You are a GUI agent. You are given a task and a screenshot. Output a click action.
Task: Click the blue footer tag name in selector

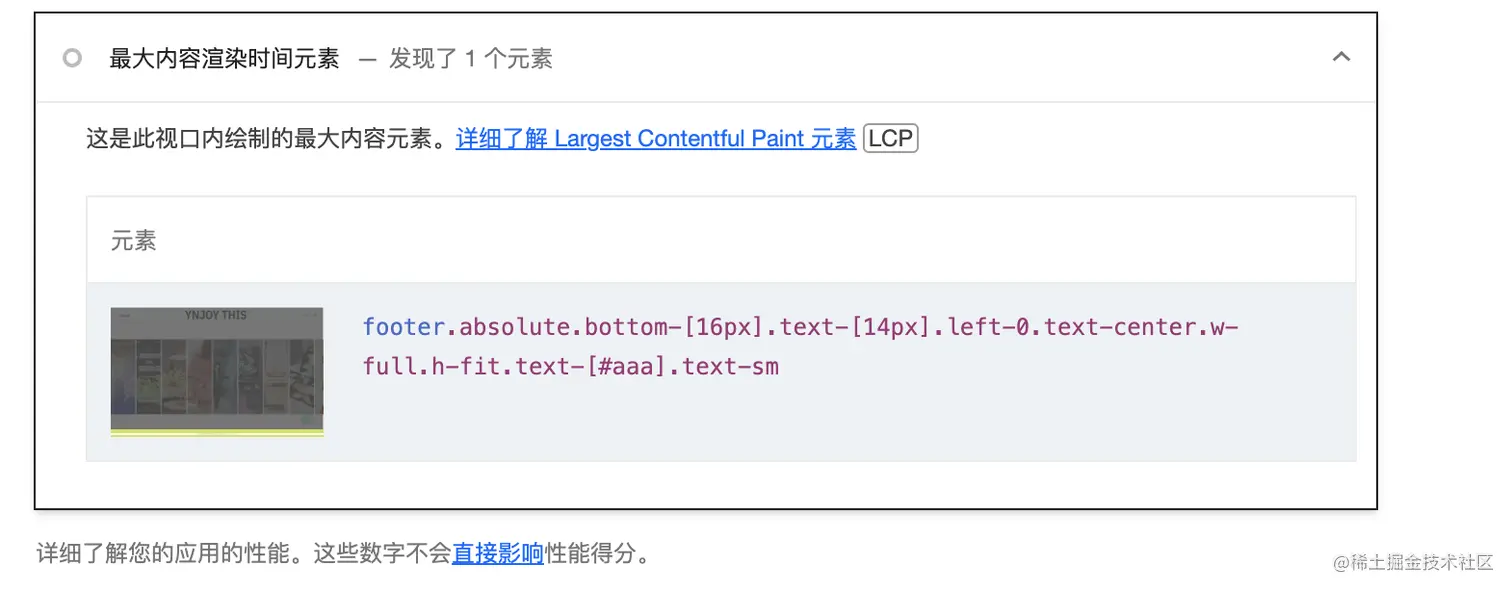point(403,327)
